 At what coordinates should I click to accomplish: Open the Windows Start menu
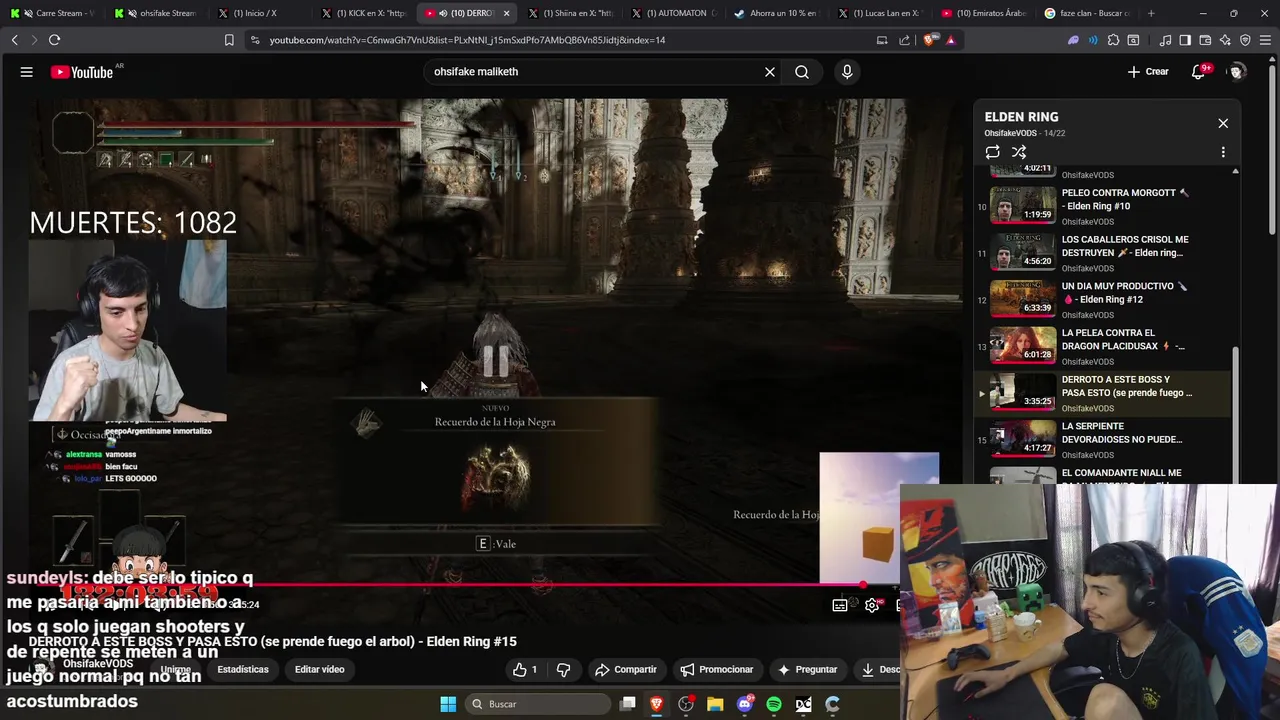click(x=448, y=704)
